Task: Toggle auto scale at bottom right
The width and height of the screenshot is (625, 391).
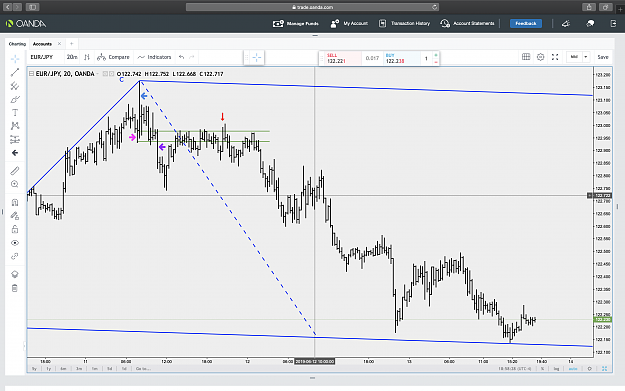Action: [x=573, y=369]
